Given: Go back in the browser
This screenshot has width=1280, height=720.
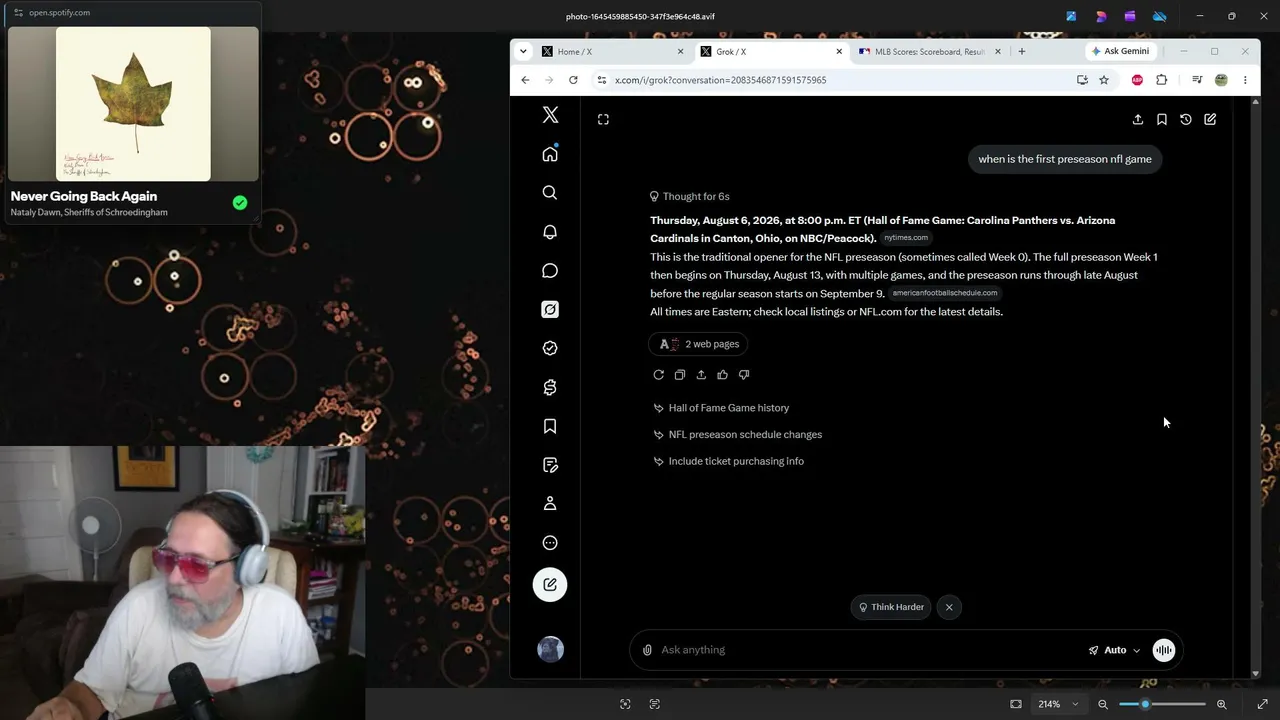Looking at the screenshot, I should tap(525, 80).
